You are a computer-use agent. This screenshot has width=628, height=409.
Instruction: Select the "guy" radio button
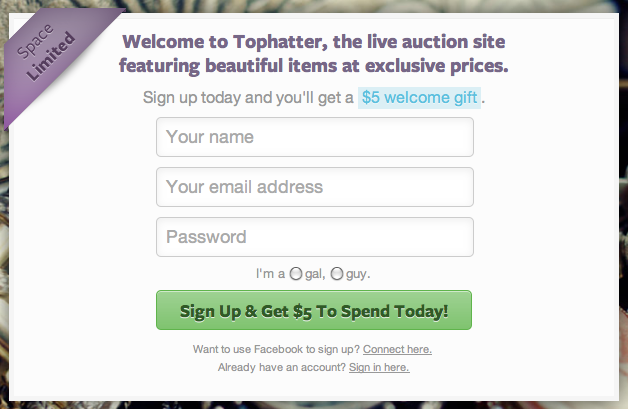(337, 273)
